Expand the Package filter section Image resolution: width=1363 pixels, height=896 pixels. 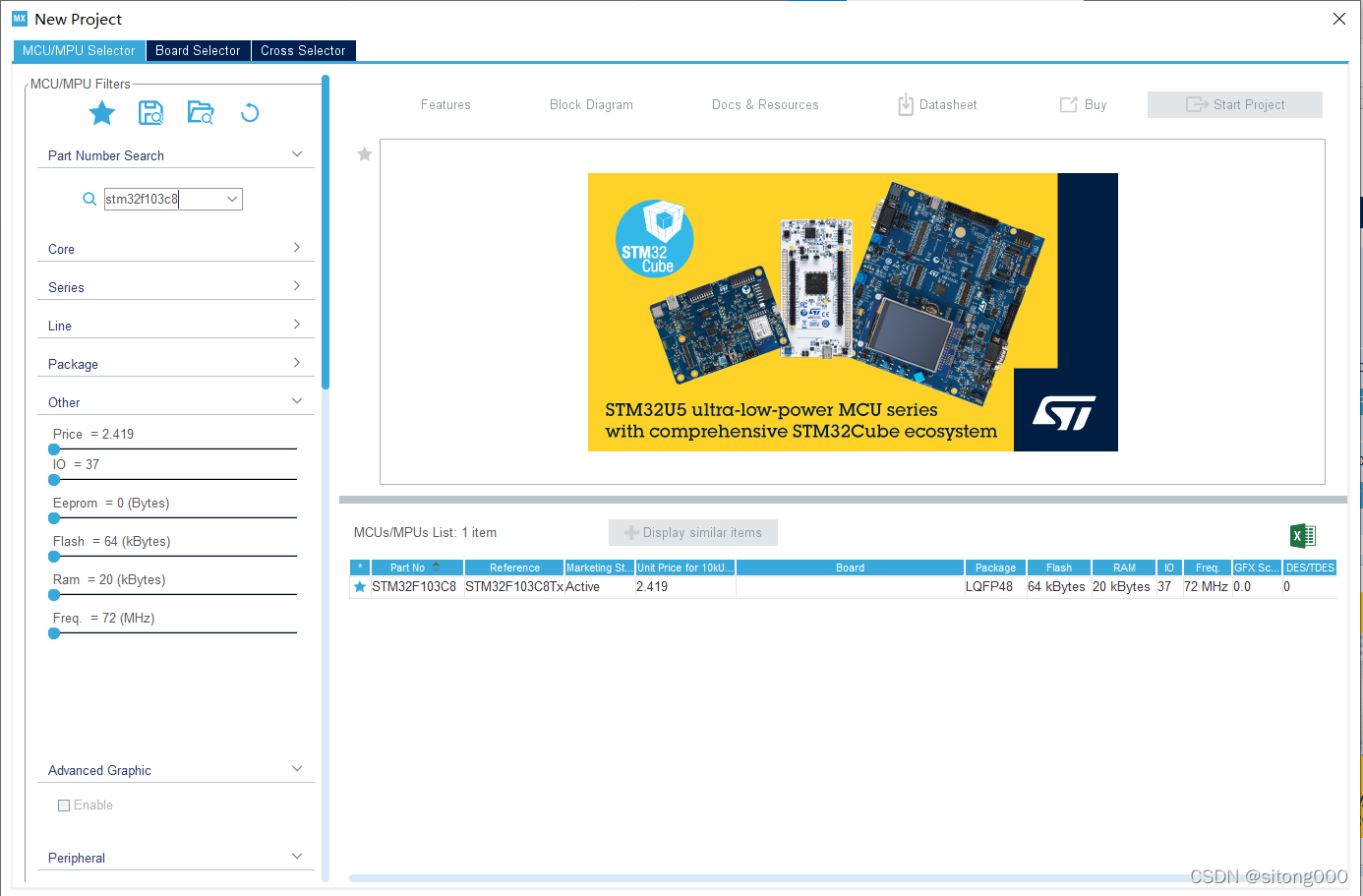click(297, 363)
